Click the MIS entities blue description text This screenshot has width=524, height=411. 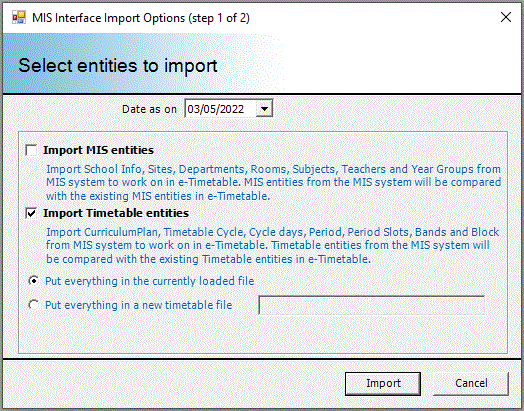coord(273,182)
